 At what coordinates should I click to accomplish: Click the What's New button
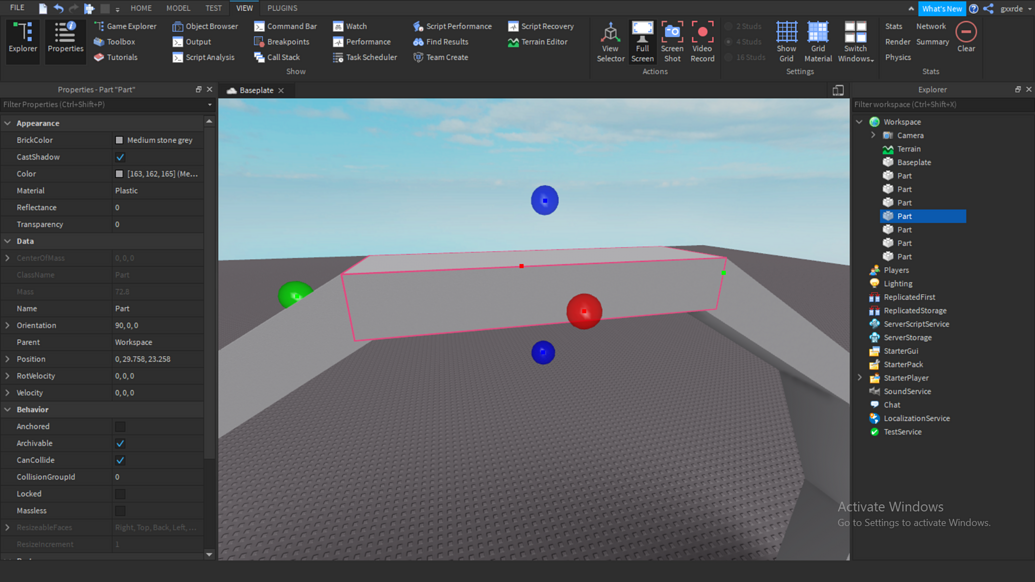click(x=941, y=9)
